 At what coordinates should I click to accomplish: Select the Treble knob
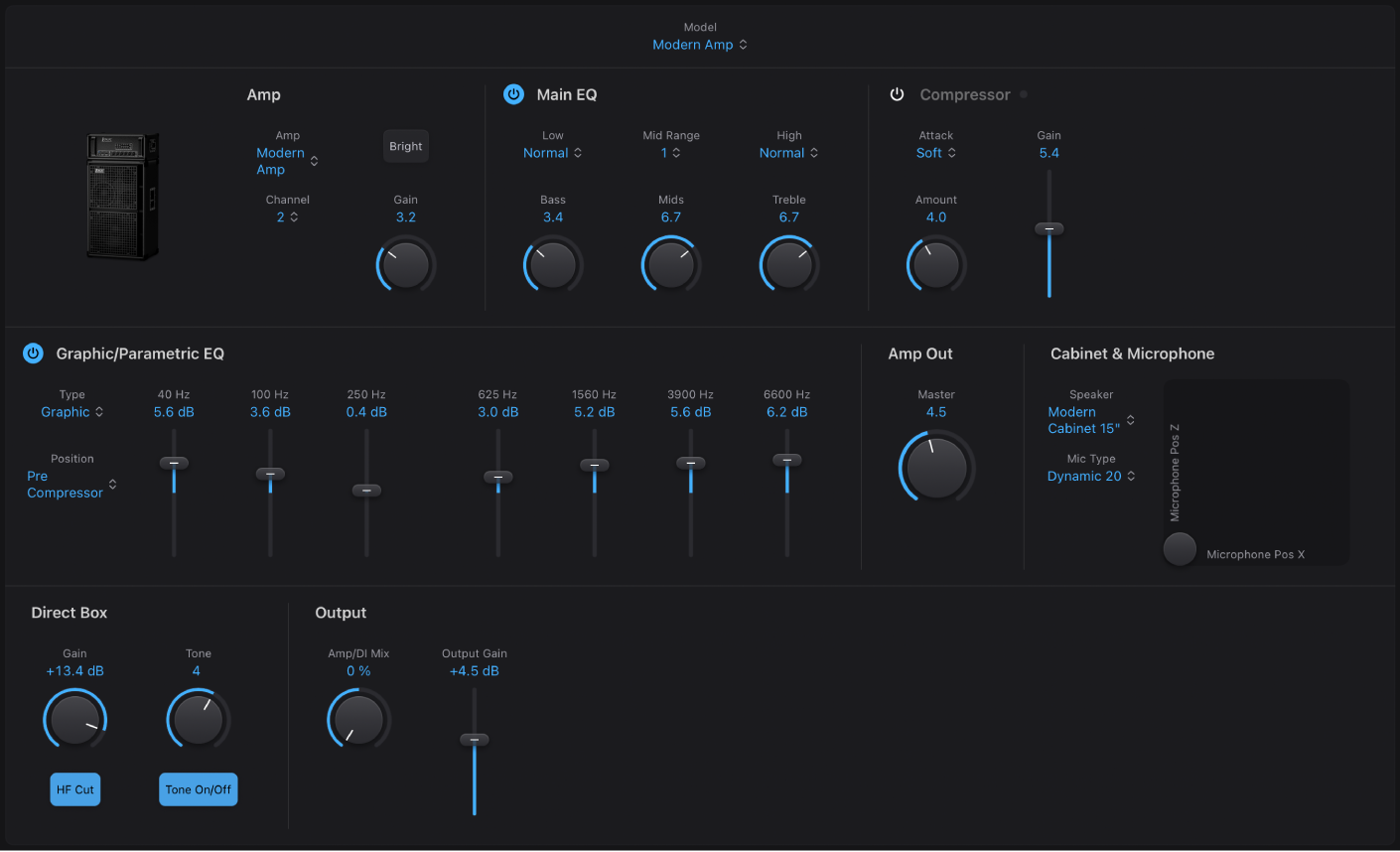[788, 263]
